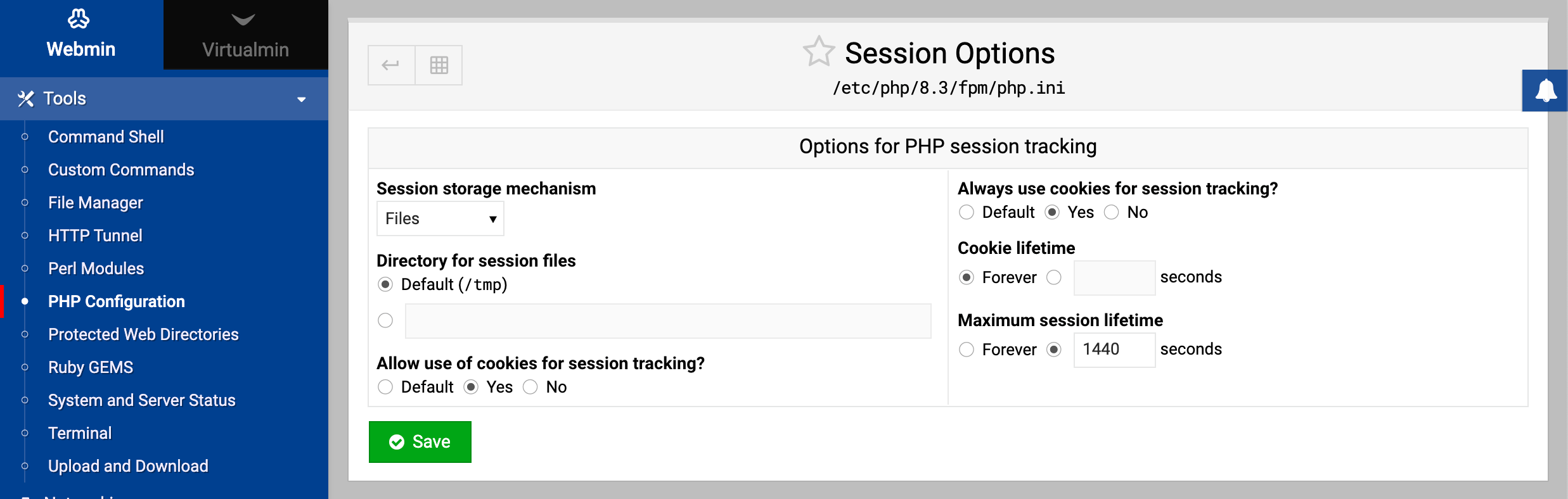
Task: Select Default for allow cookies tracking
Action: [x=385, y=387]
